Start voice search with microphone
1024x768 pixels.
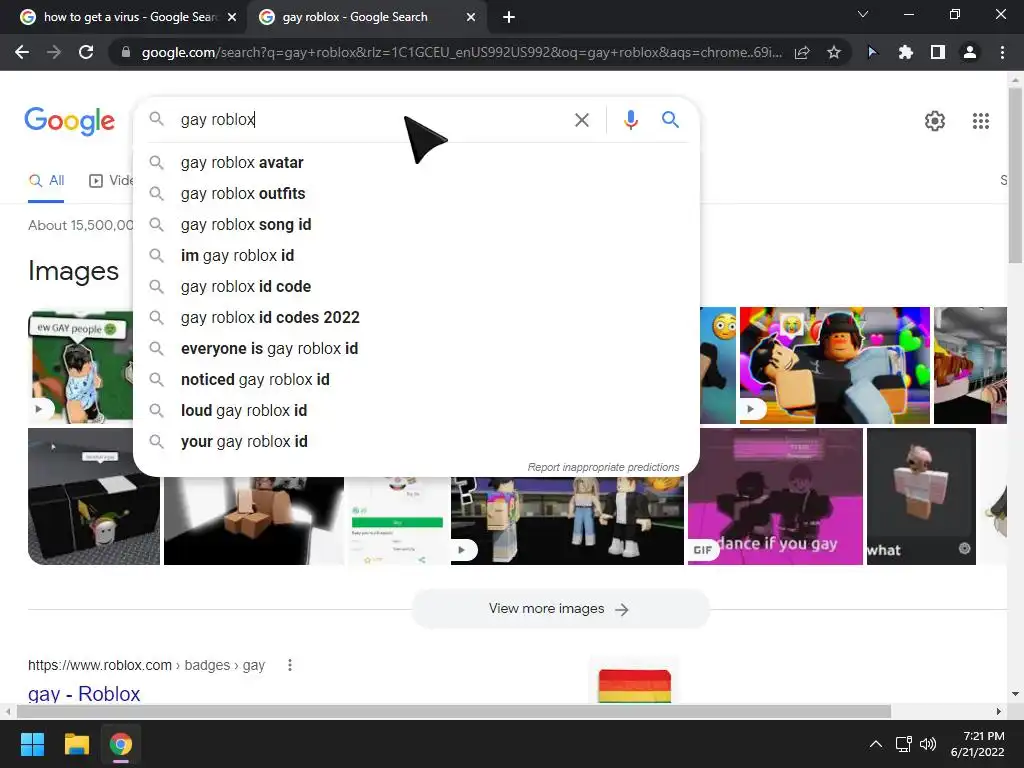pyautogui.click(x=630, y=120)
